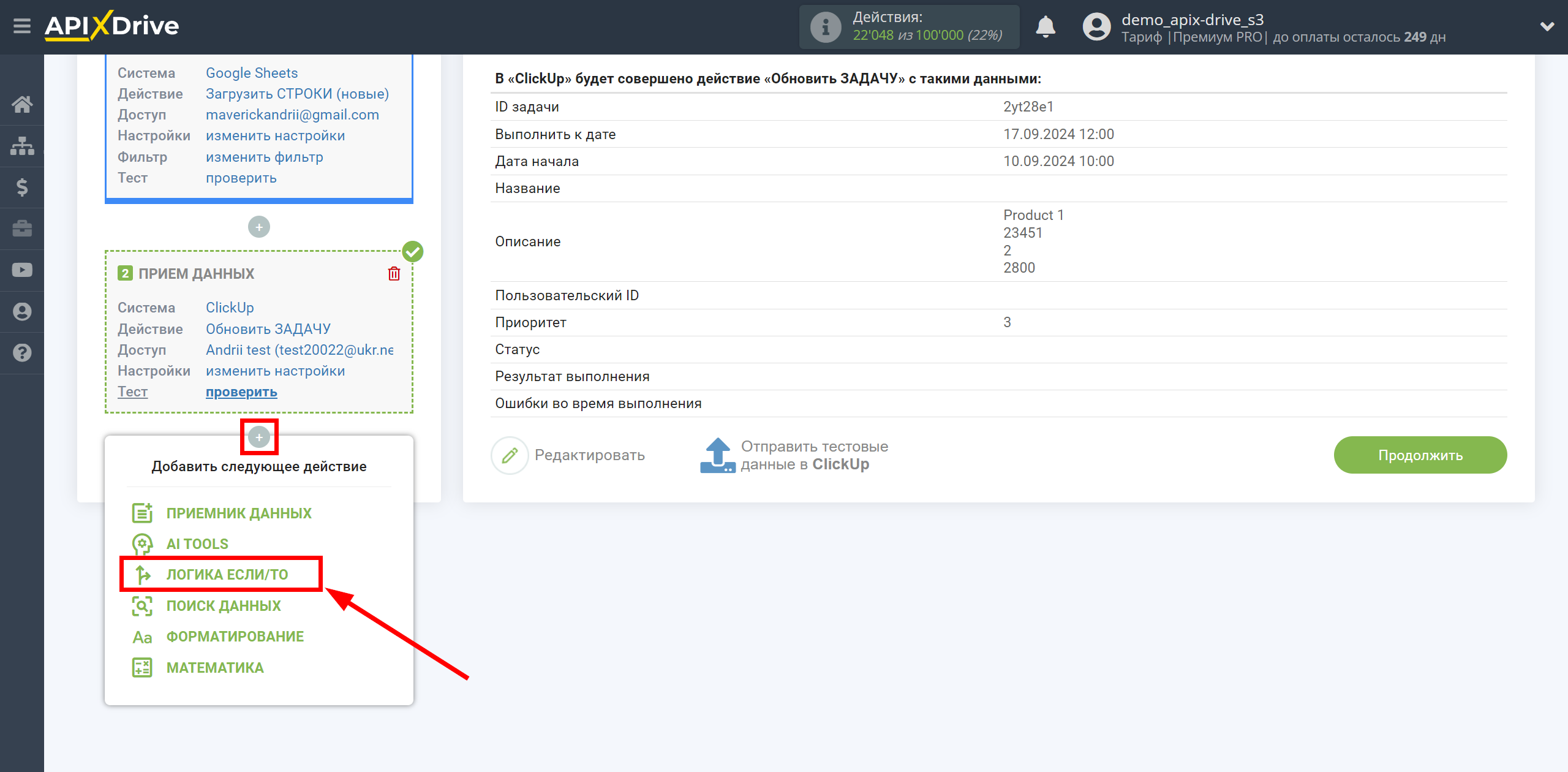Screen dimensions: 1568x772
Task: Select ФОРМАТИРОВАНИЕ action
Action: tap(235, 637)
